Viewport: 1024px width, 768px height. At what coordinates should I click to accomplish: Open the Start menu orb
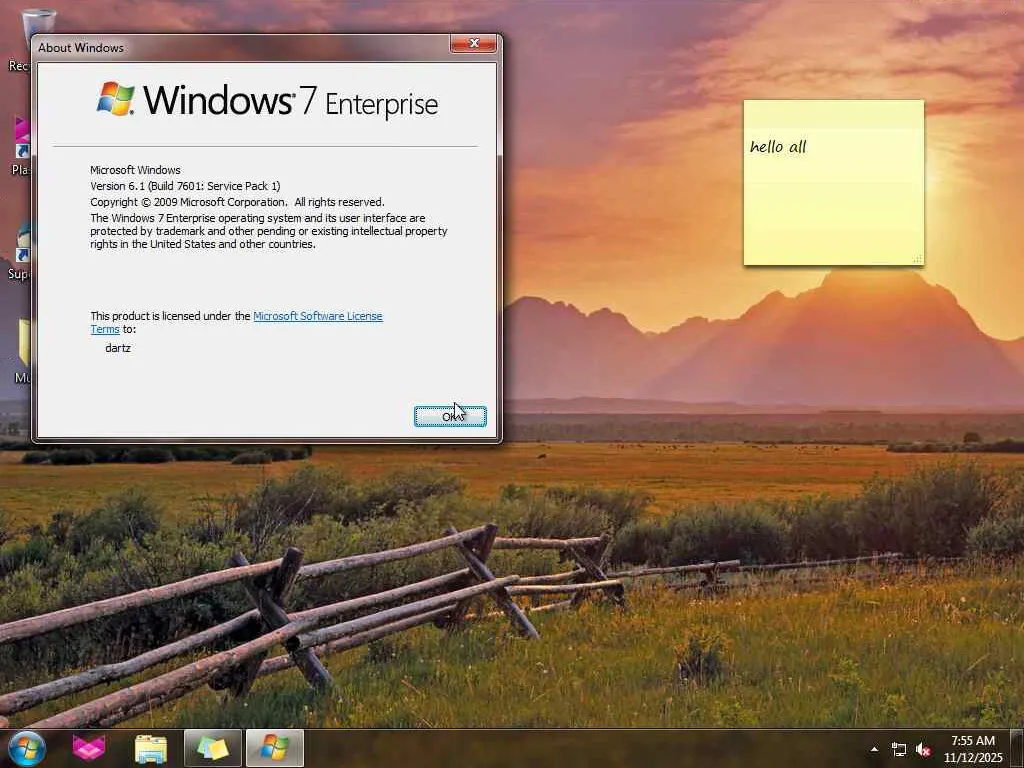coord(27,748)
